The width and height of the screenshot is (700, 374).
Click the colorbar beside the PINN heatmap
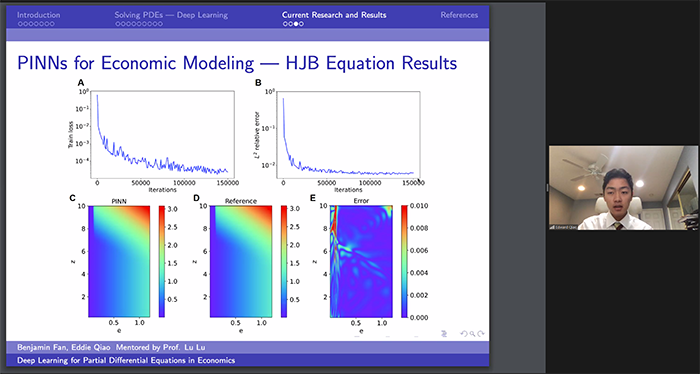[x=162, y=262]
